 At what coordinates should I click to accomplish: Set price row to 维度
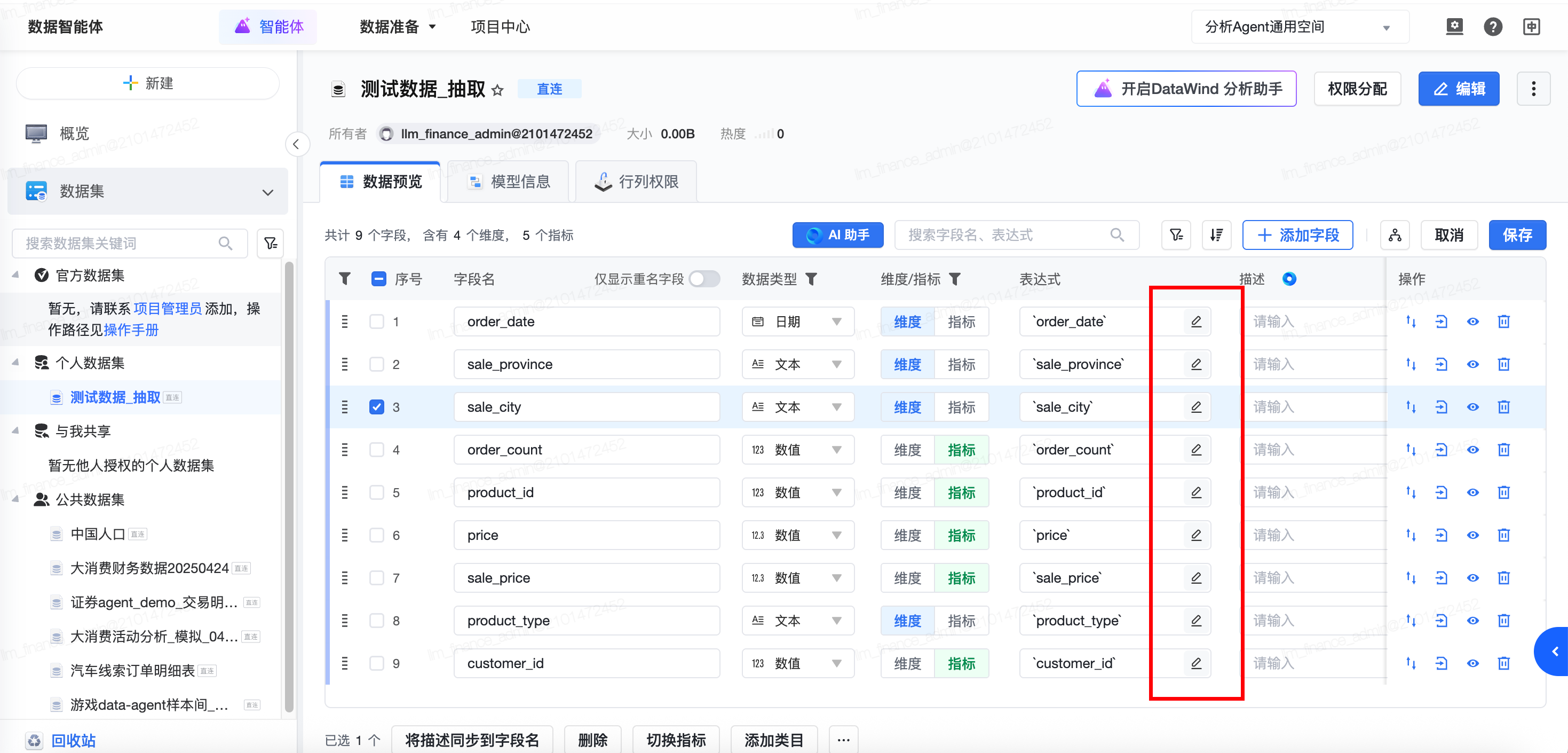point(907,535)
